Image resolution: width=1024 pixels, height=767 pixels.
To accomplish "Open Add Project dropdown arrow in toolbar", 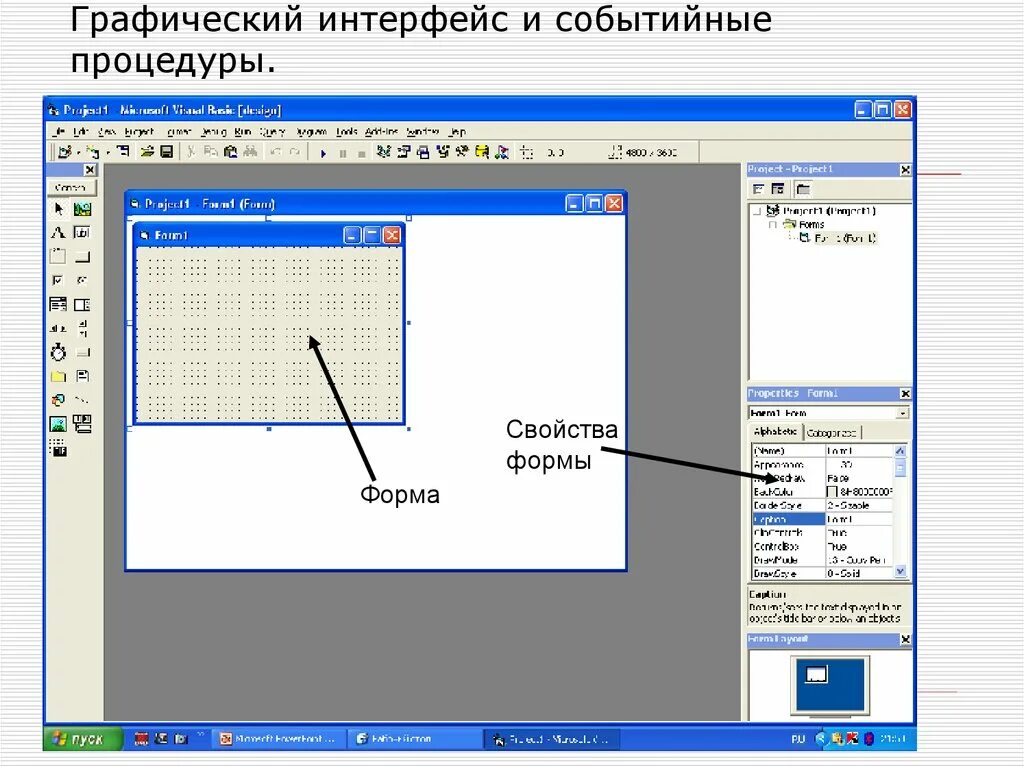I will pos(77,153).
